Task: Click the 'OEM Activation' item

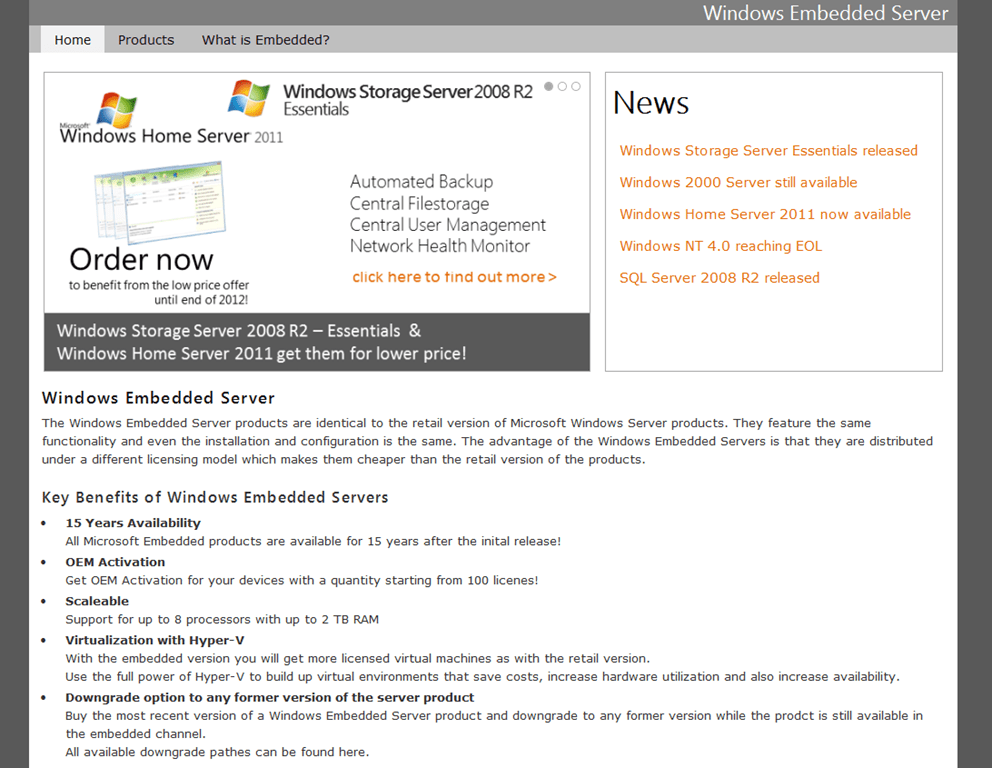Action: [115, 562]
